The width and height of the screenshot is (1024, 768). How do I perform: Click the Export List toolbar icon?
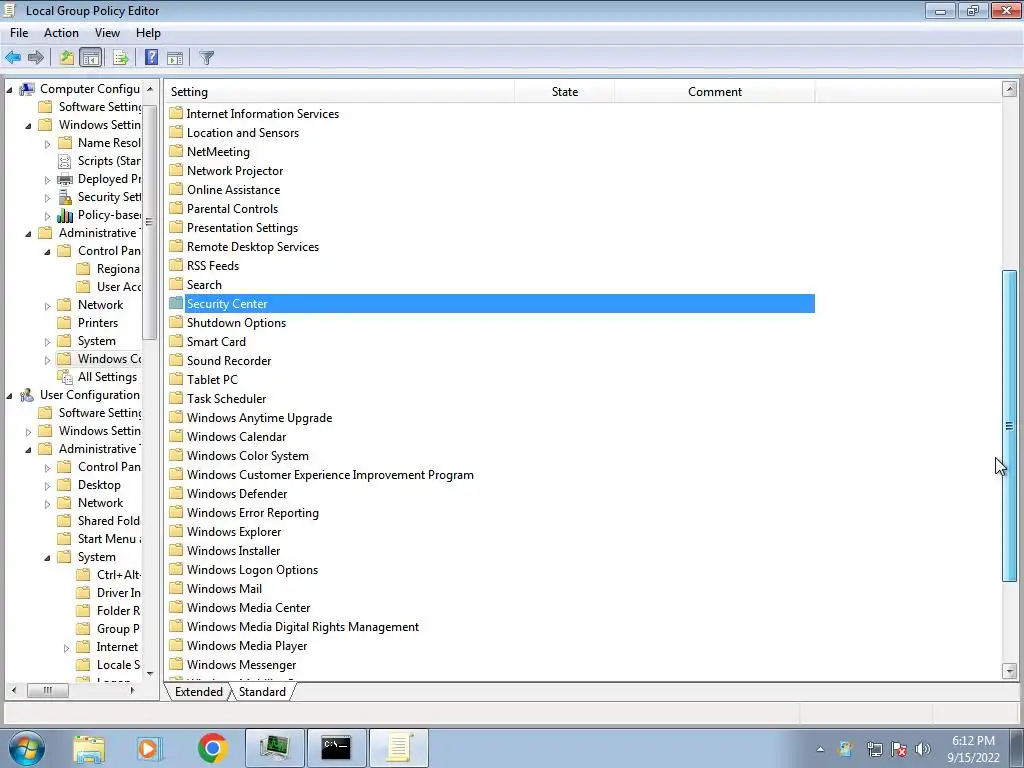coord(120,57)
